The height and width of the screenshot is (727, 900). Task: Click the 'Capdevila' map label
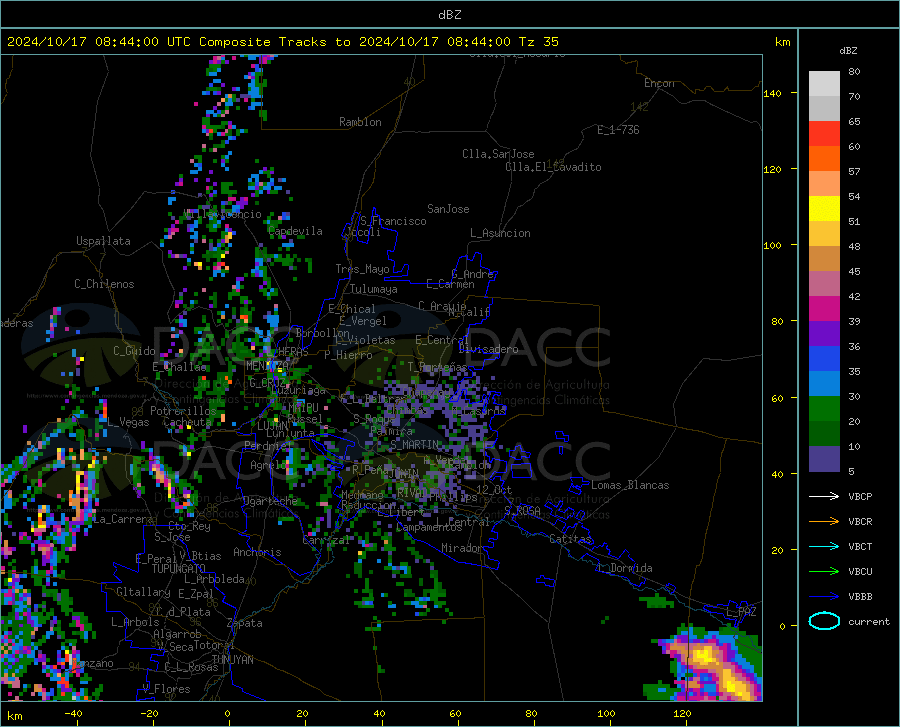click(x=295, y=231)
